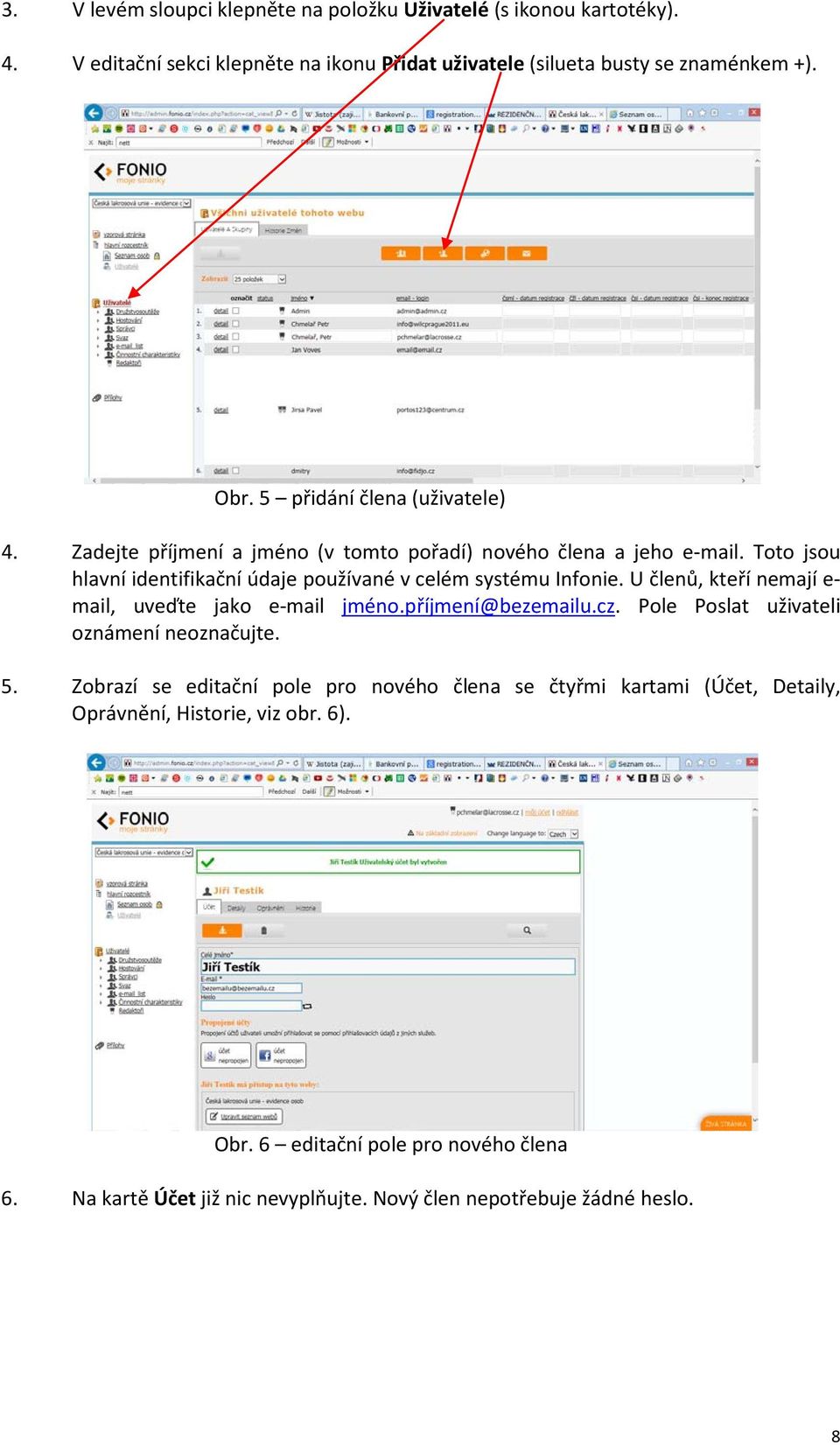Viewport: 840px width, 1445px height.
Task: Click the browser back arrow in Obr. 6
Action: (96, 762)
